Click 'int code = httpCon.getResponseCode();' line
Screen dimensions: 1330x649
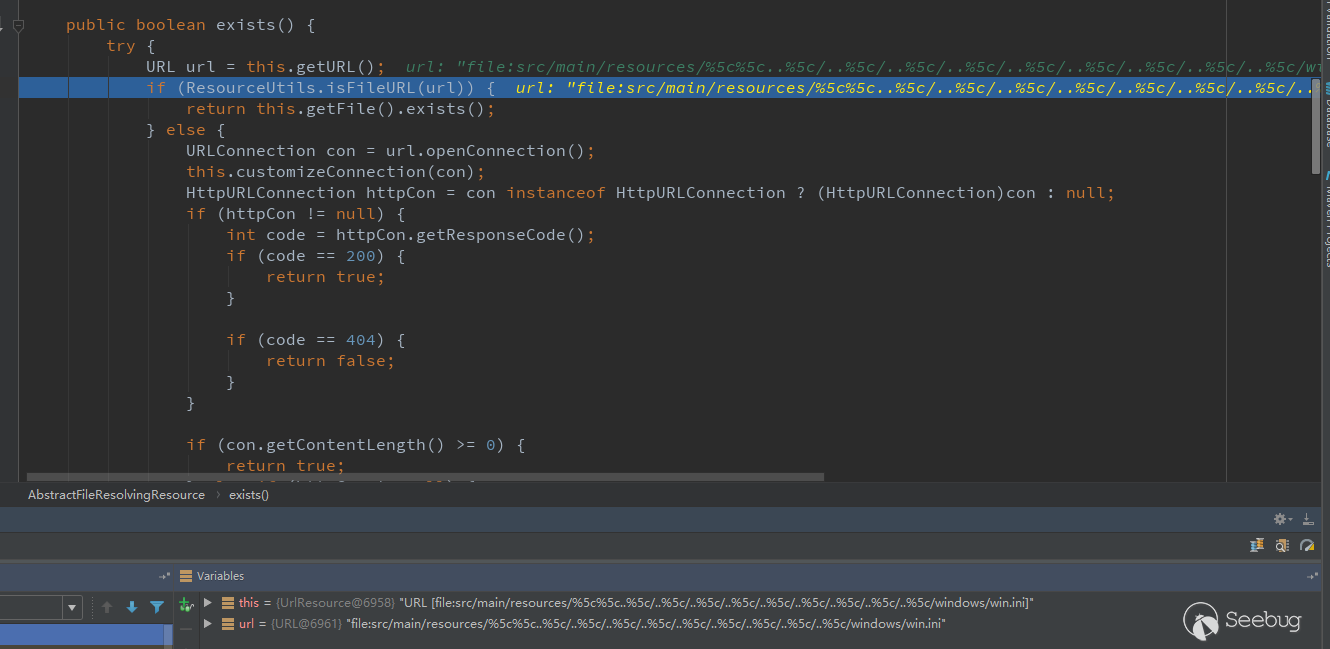[410, 235]
